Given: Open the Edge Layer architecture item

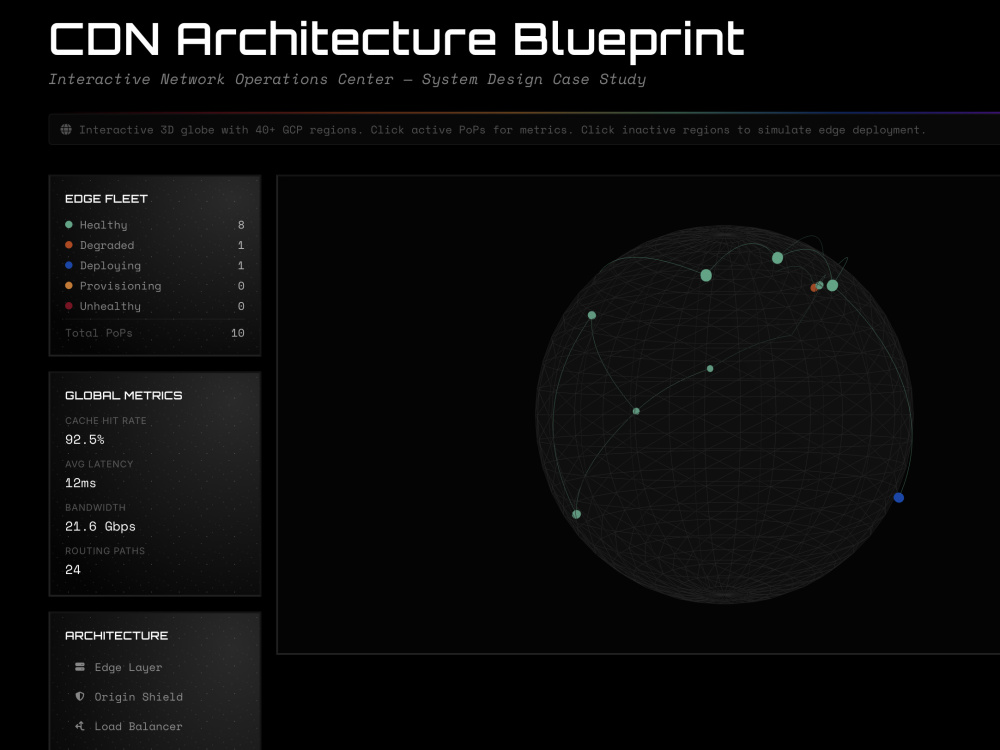Looking at the screenshot, I should (155, 667).
